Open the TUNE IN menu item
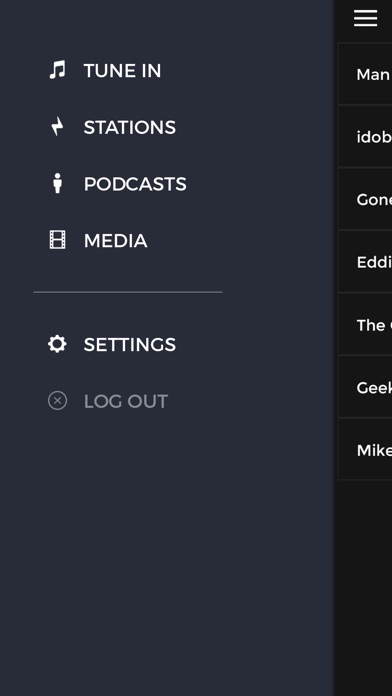 pos(123,71)
